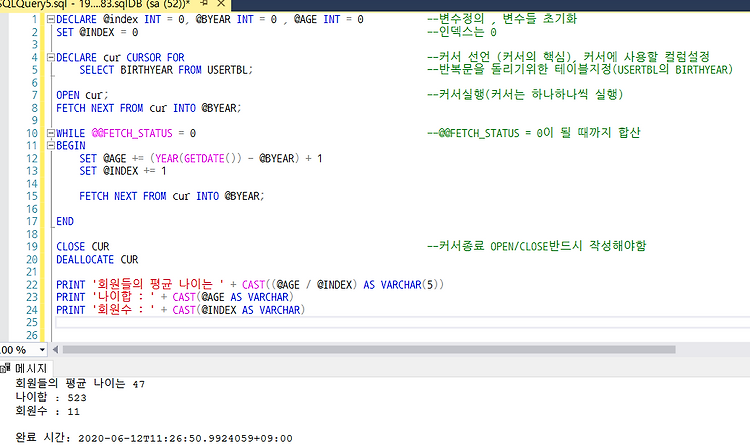Image resolution: width=750 pixels, height=448 pixels.
Task: Click 'FETCH NEXT FROM cur INTO @BYEAR;' line 15
Action: click(172, 197)
